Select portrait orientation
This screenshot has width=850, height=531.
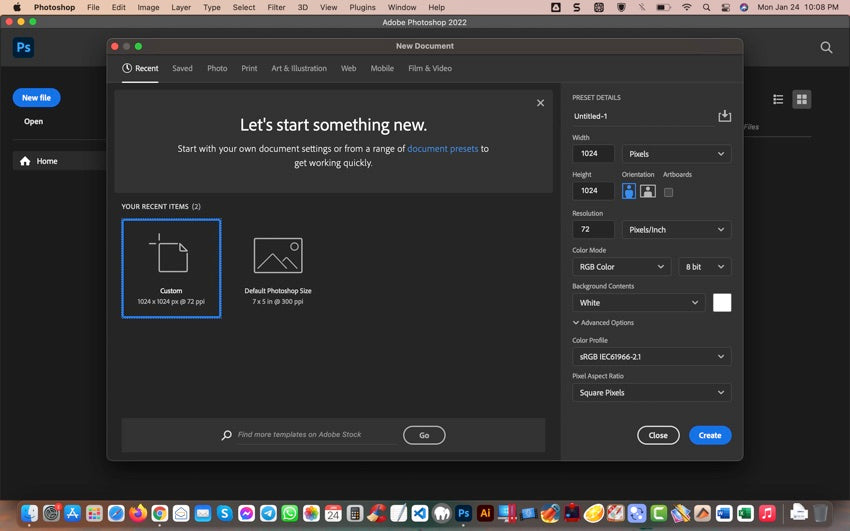tap(629, 191)
